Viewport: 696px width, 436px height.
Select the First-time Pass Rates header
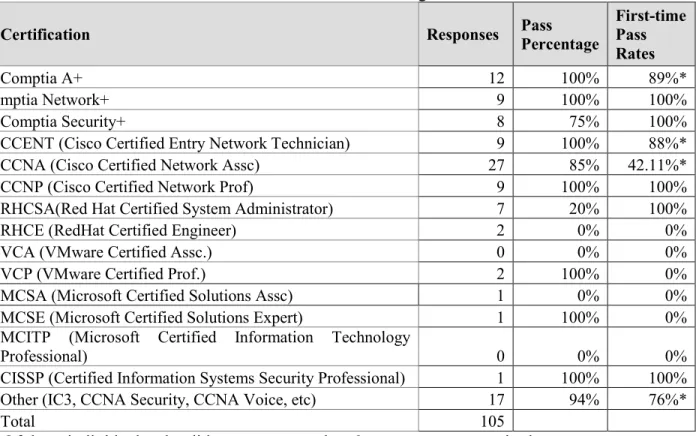pyautogui.click(x=651, y=35)
